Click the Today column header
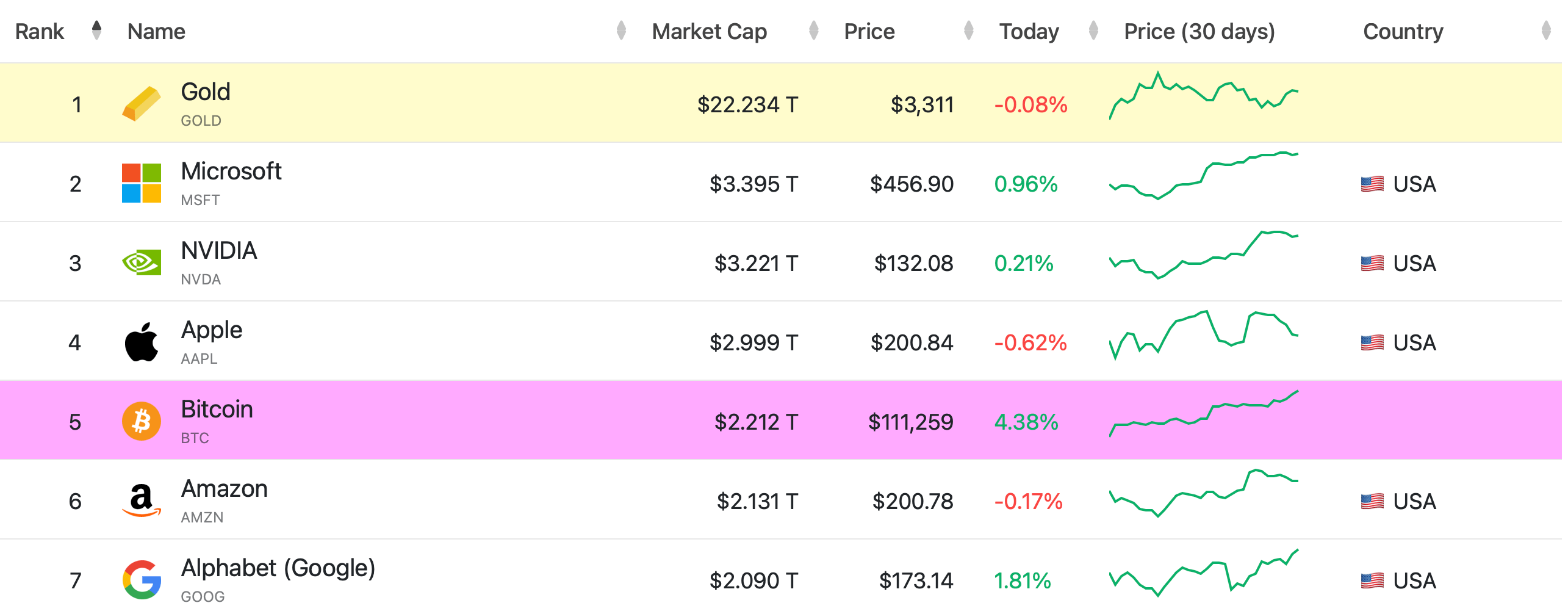Viewport: 1568px width, 614px height. [1029, 31]
